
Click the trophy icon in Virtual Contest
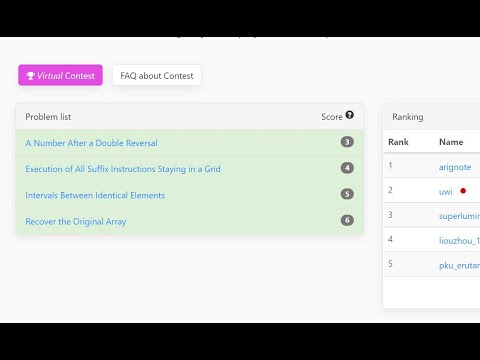point(30,76)
